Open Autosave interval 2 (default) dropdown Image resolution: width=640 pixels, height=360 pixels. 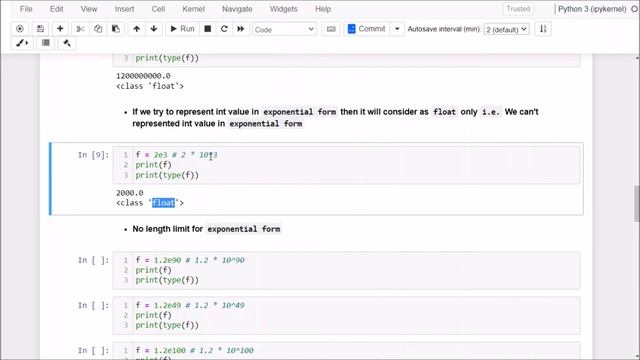point(507,29)
